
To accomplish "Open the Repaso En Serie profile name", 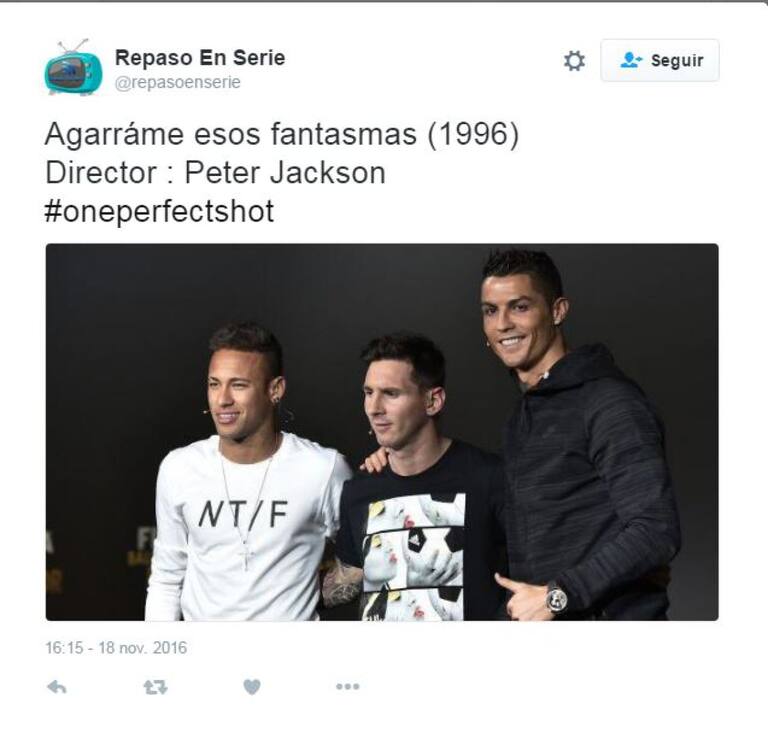I will (200, 58).
